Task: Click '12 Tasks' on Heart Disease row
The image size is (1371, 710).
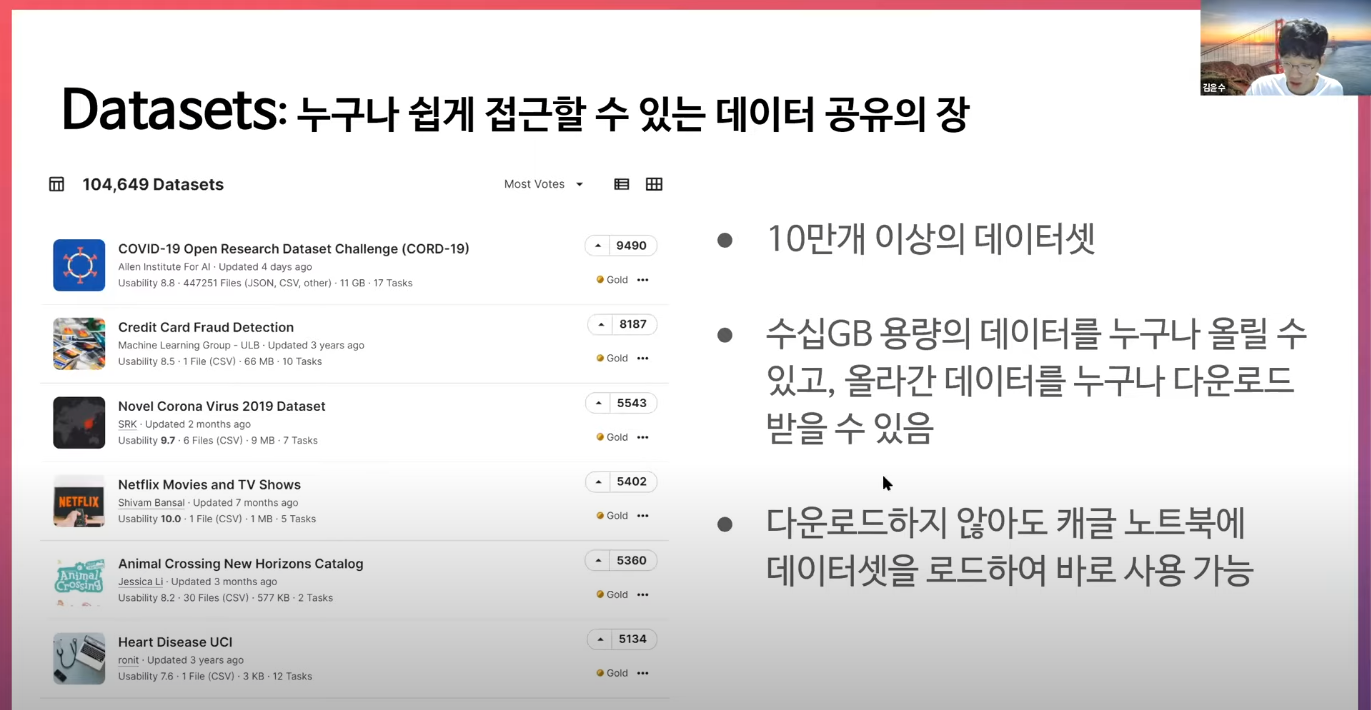Action: coord(292,676)
